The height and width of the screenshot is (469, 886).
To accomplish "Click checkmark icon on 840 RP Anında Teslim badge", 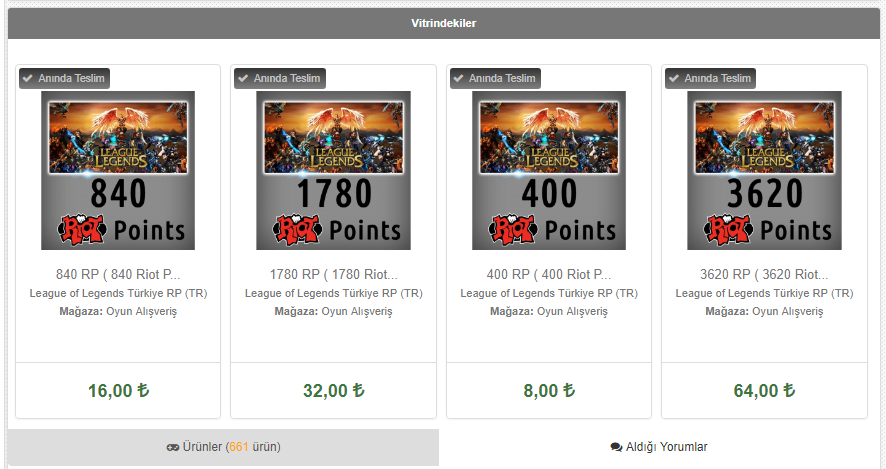I will point(28,79).
